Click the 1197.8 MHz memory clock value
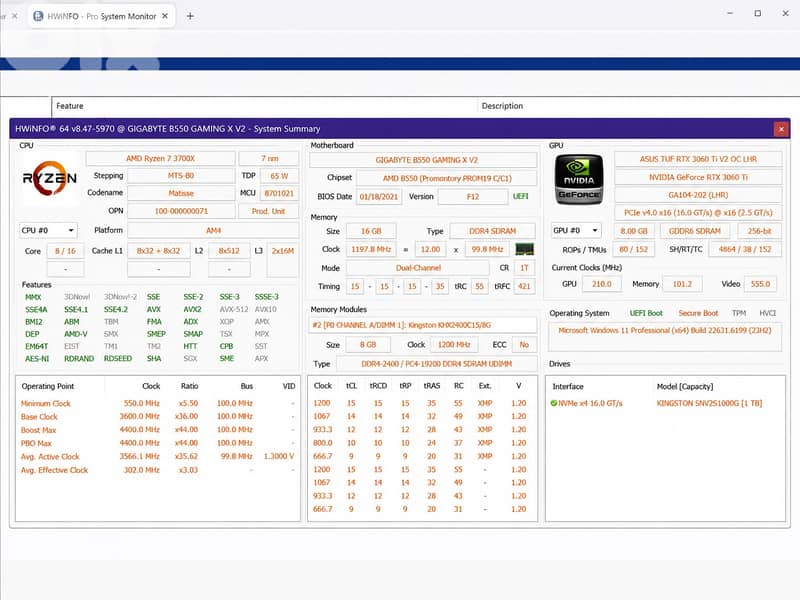 [371, 249]
